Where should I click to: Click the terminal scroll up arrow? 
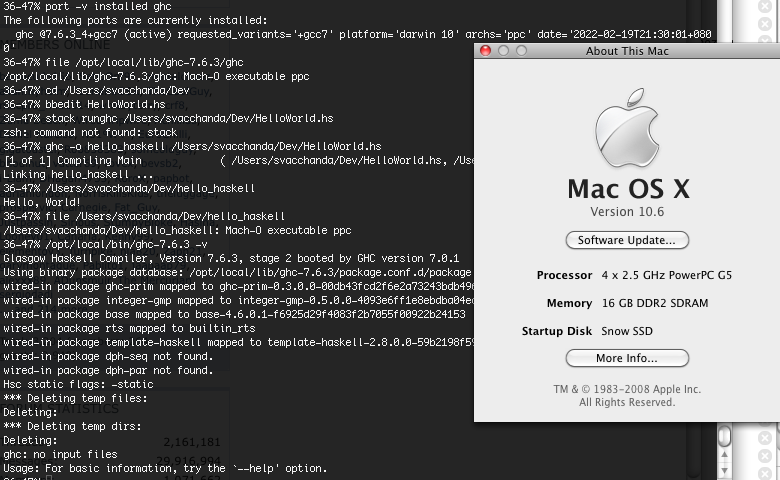click(724, 455)
